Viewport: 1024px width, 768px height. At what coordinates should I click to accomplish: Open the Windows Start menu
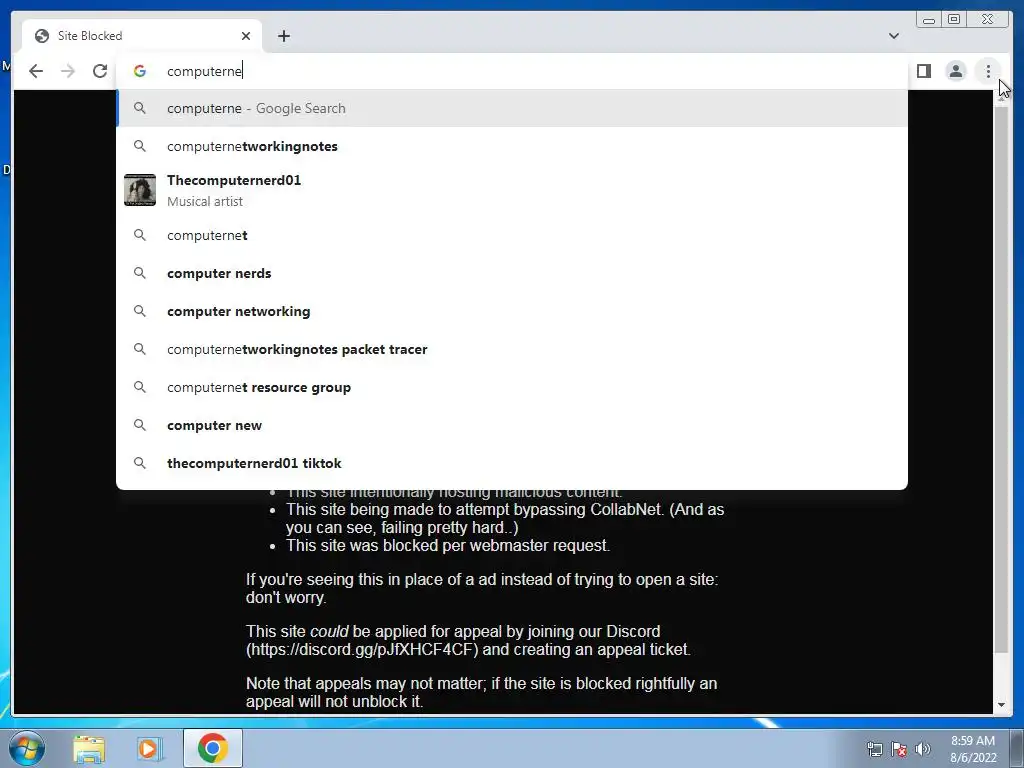27,748
